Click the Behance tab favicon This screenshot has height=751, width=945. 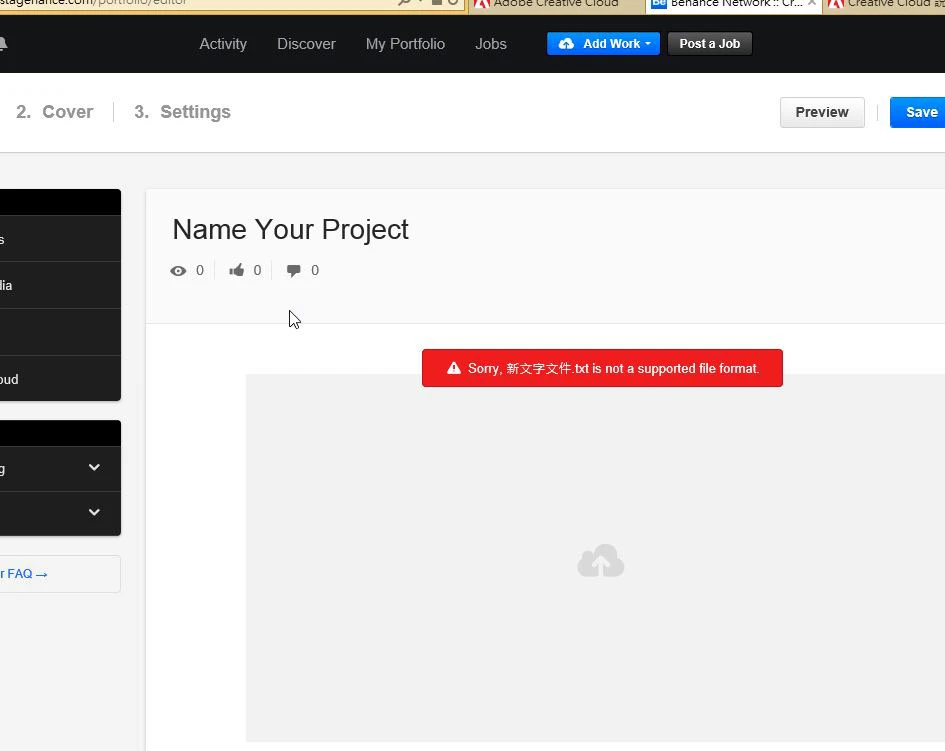(x=658, y=4)
